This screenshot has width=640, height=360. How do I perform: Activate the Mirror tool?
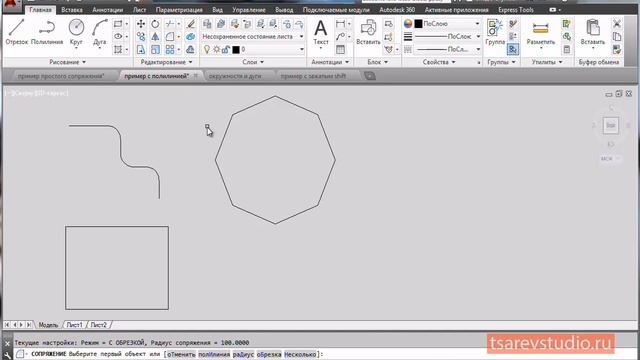tap(155, 37)
